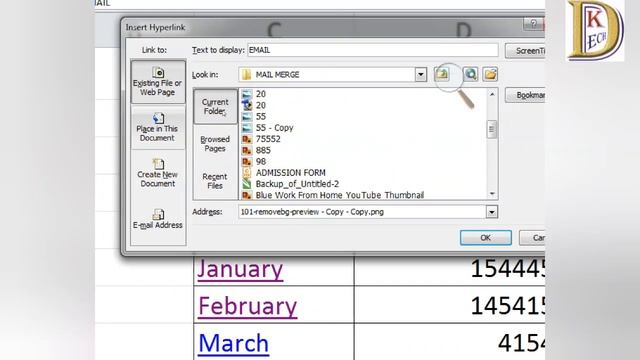Click the file list scrollbar thumb
The width and height of the screenshot is (640, 360).
click(492, 129)
